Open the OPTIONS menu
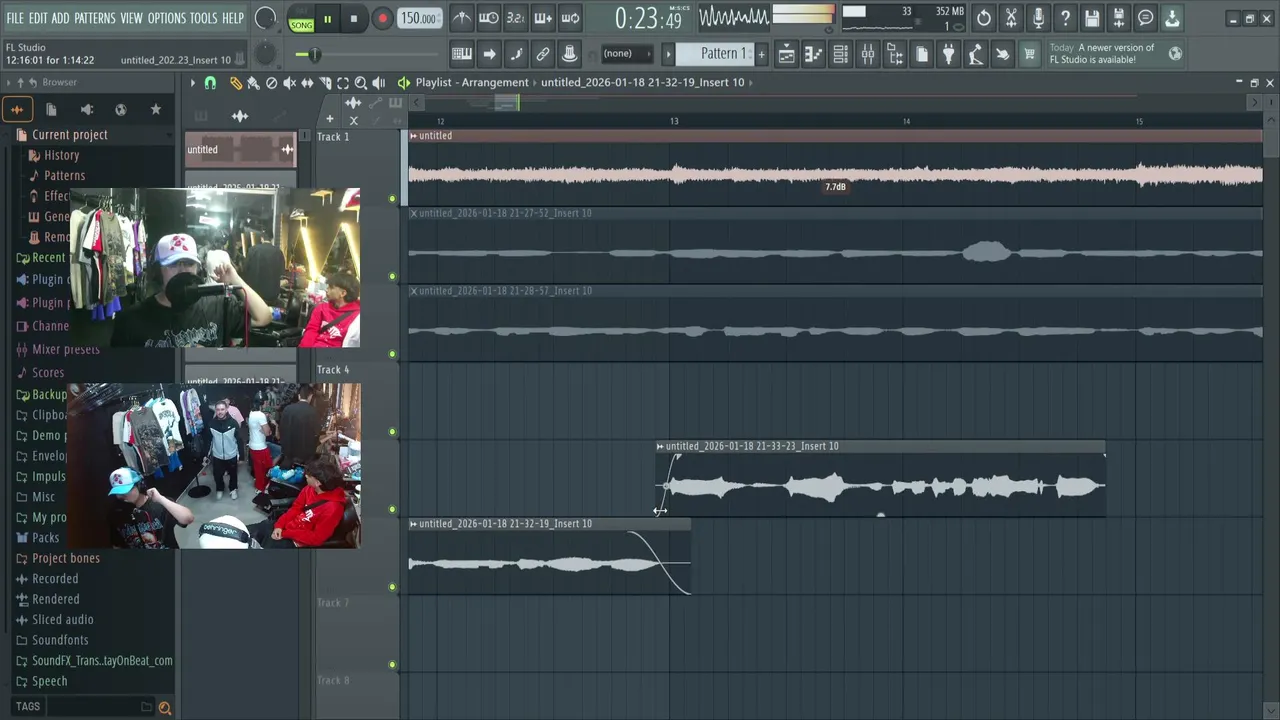Viewport: 1280px width, 720px height. click(167, 18)
